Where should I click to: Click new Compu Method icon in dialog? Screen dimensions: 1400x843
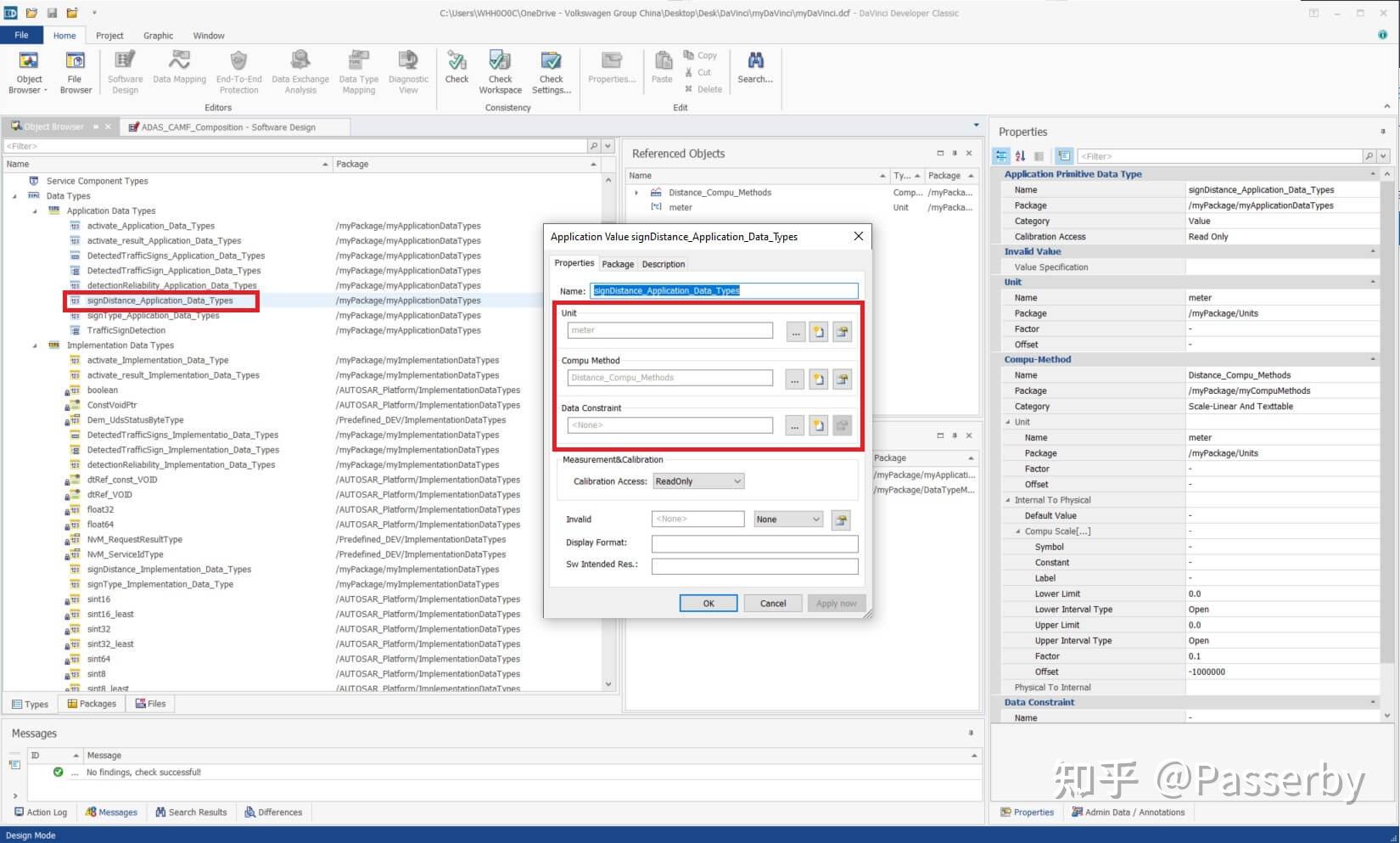coord(818,379)
